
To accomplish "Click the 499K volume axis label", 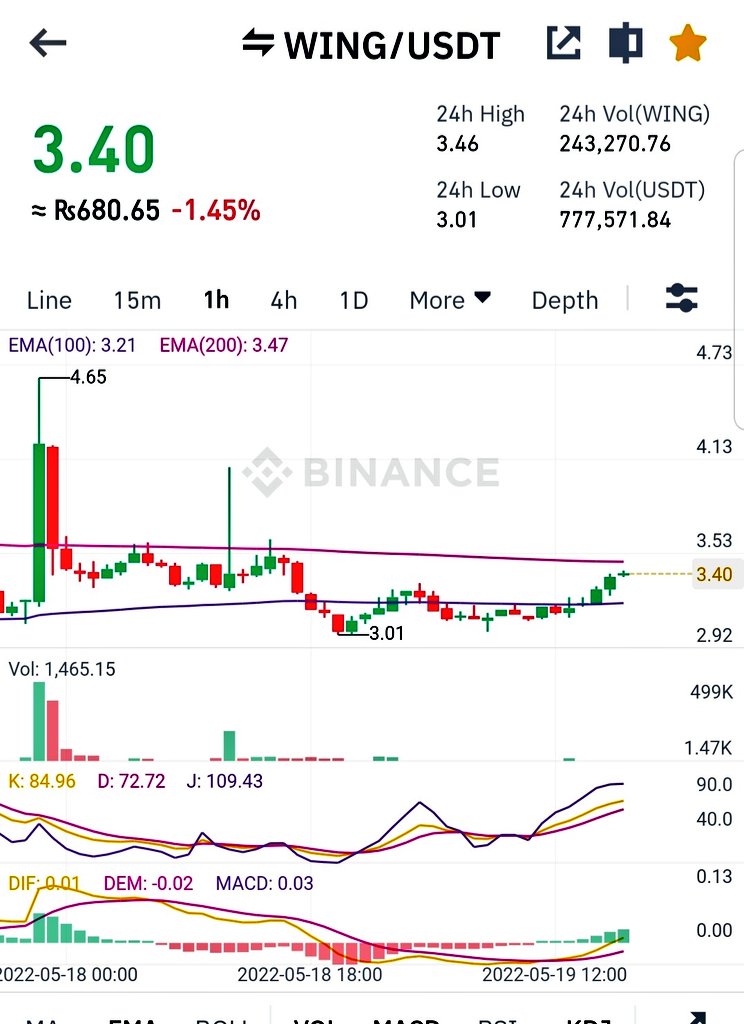I will (x=711, y=692).
